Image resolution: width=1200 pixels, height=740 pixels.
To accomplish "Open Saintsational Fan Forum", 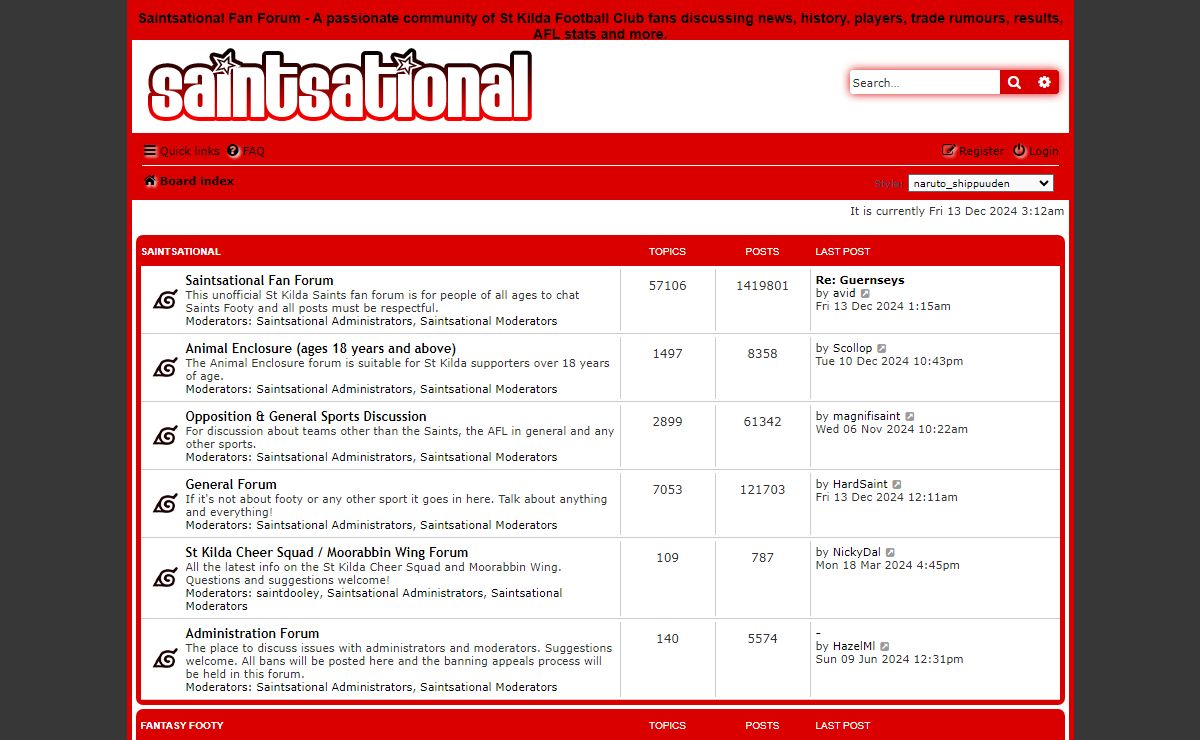I will (x=259, y=280).
